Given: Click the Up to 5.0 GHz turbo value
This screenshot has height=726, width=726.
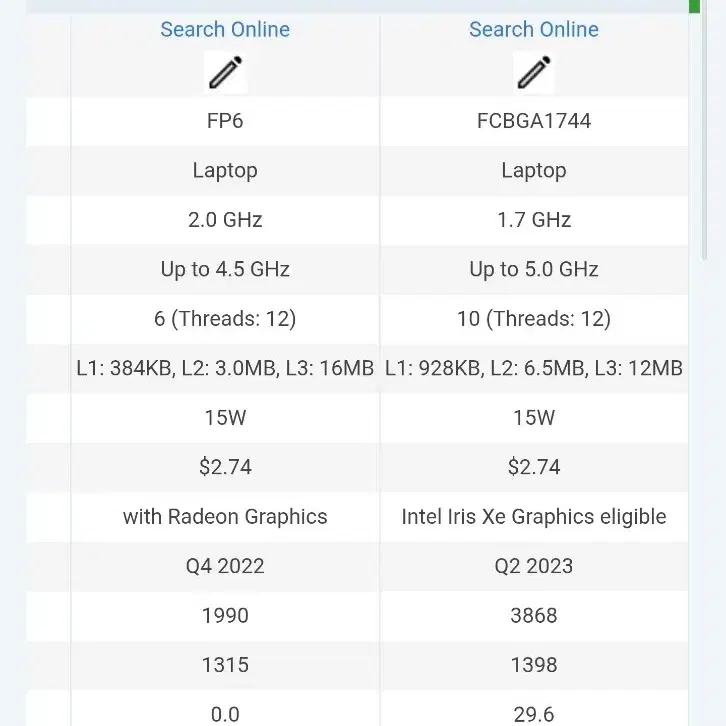Looking at the screenshot, I should click(534, 269).
